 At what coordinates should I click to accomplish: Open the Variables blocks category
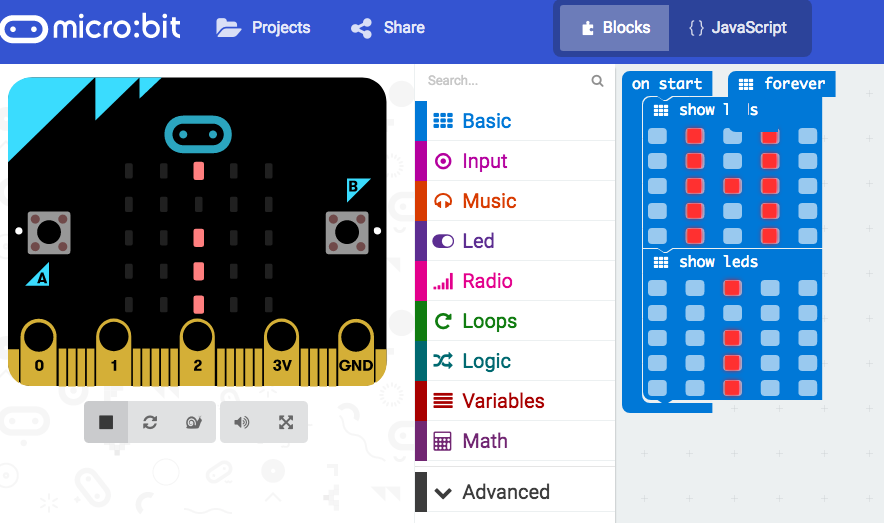502,401
